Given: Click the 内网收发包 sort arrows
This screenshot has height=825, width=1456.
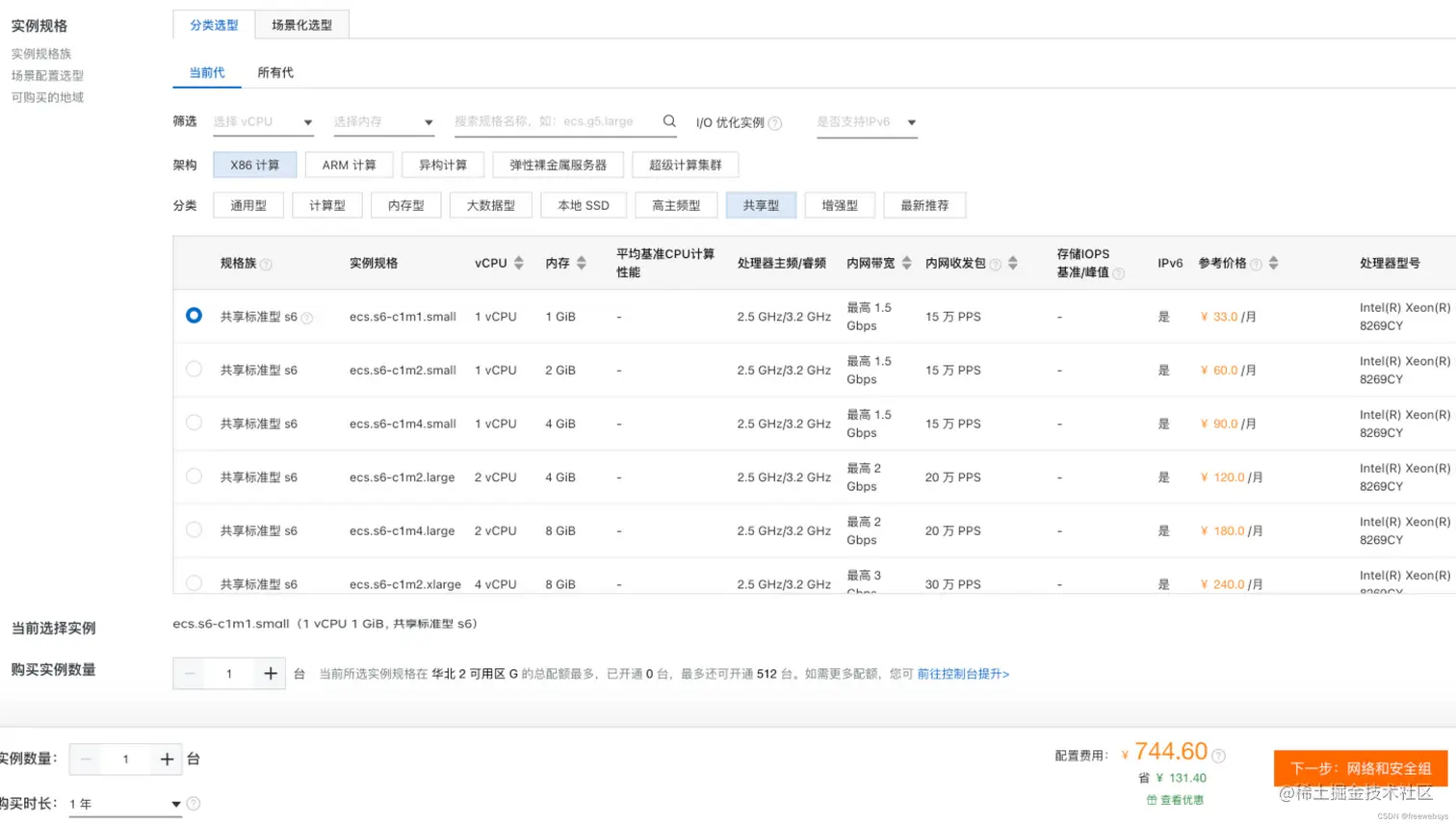Looking at the screenshot, I should [1013, 262].
